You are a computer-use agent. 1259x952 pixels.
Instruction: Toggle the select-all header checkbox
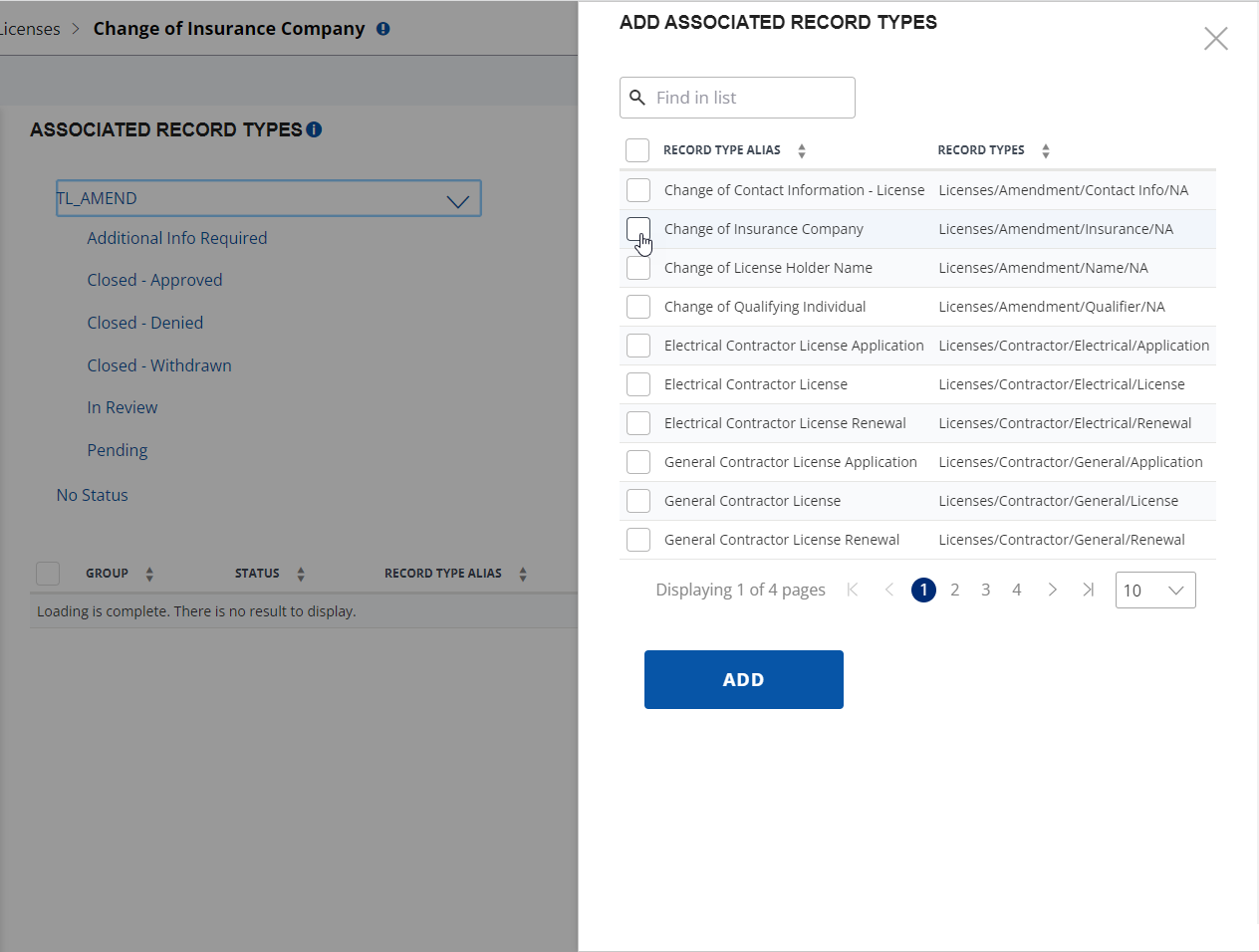click(x=637, y=150)
